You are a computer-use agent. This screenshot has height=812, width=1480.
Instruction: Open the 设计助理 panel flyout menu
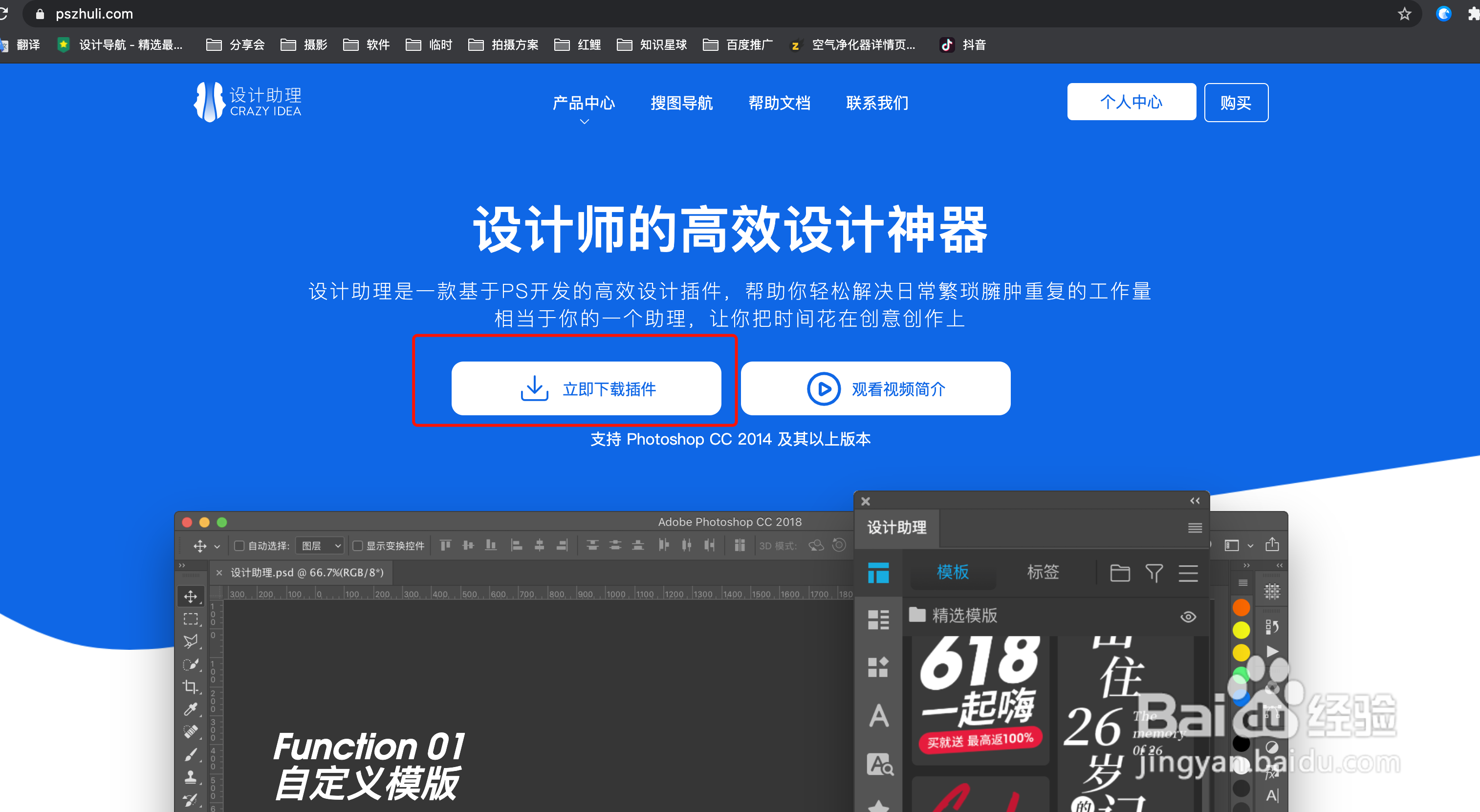pyautogui.click(x=1195, y=527)
